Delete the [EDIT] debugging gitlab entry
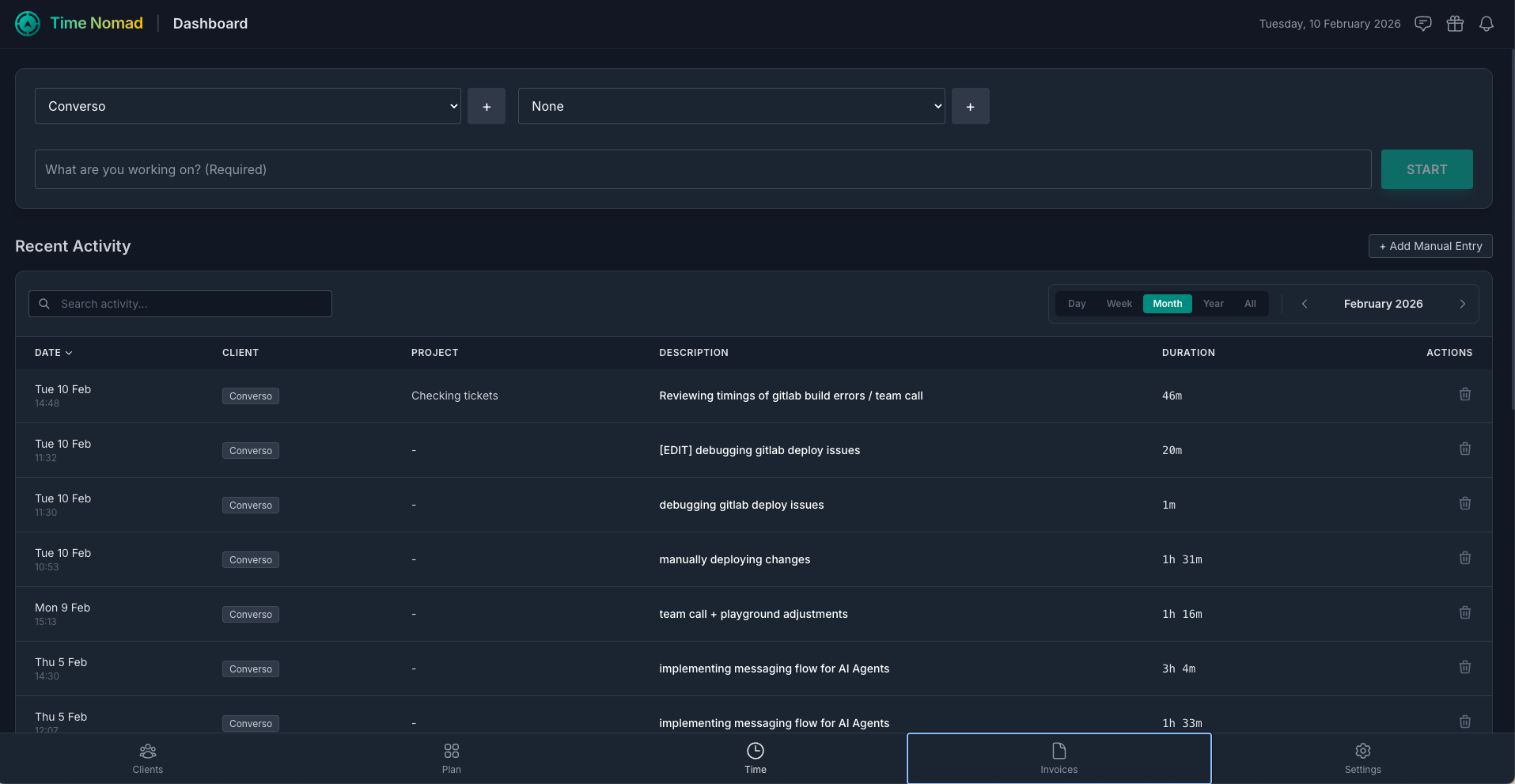 [x=1465, y=449]
